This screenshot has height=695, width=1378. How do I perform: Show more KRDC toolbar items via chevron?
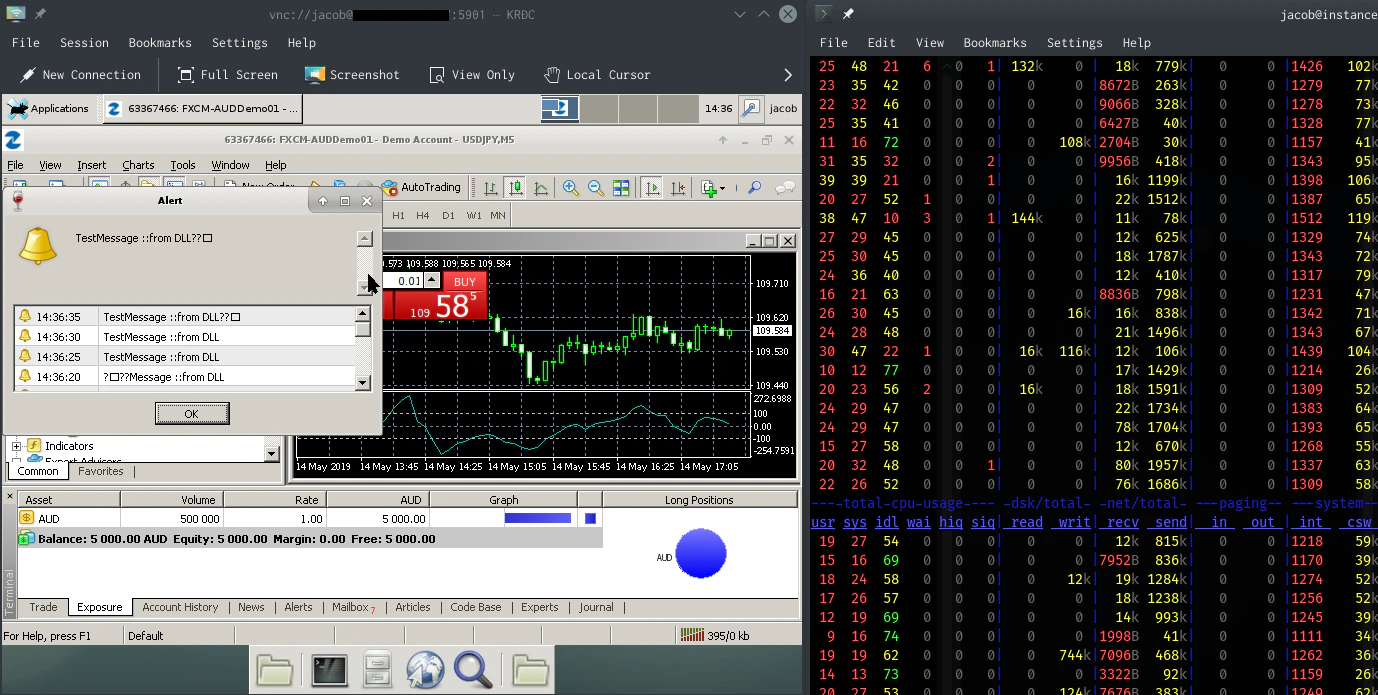point(788,75)
